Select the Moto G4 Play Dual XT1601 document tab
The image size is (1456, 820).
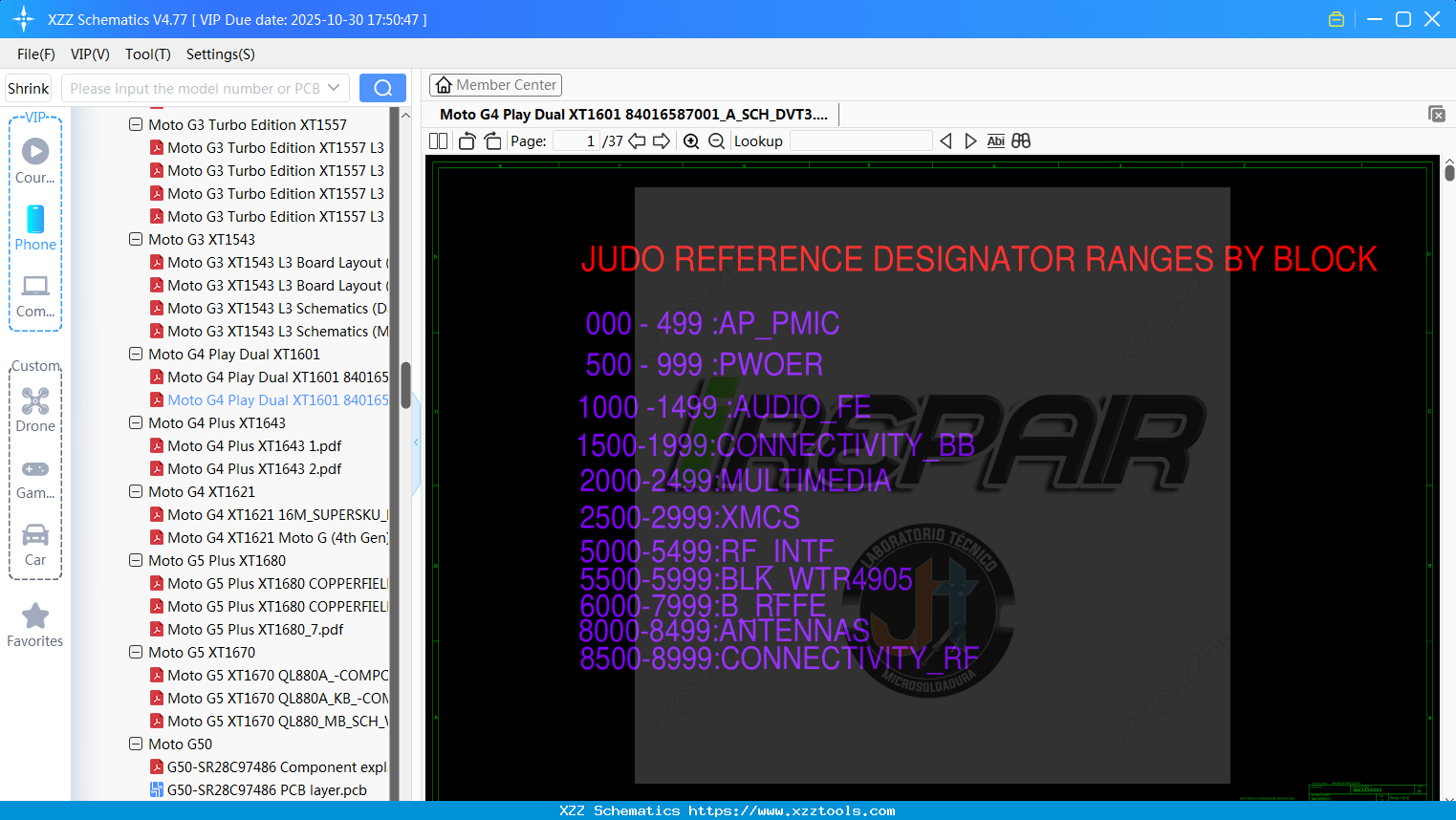[x=634, y=115]
